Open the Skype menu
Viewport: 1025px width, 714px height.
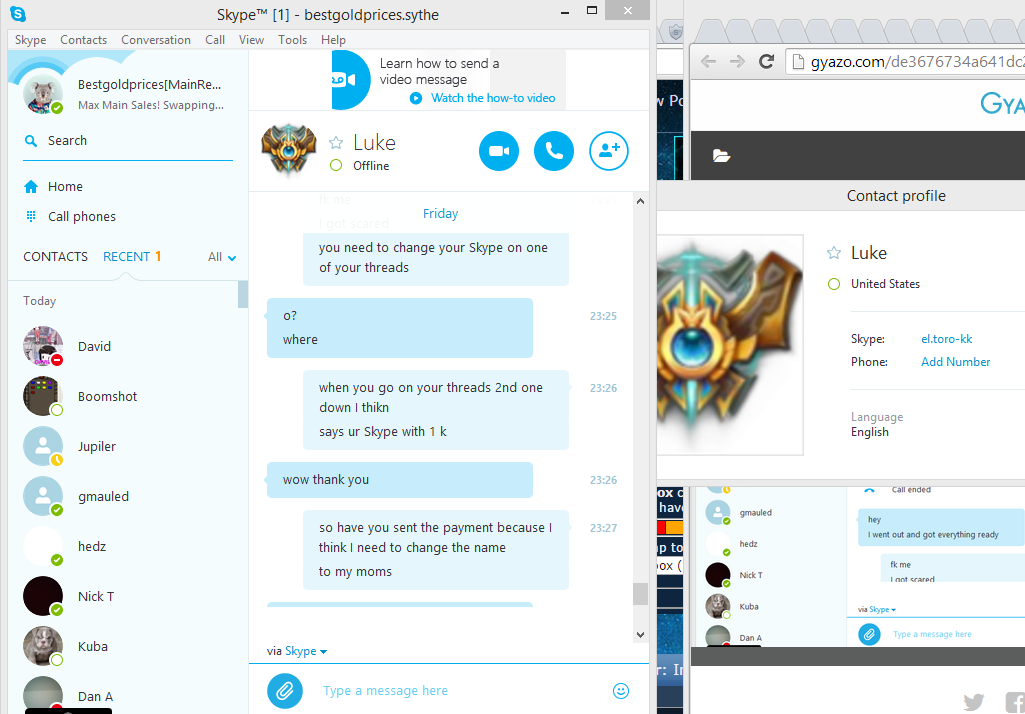click(31, 40)
